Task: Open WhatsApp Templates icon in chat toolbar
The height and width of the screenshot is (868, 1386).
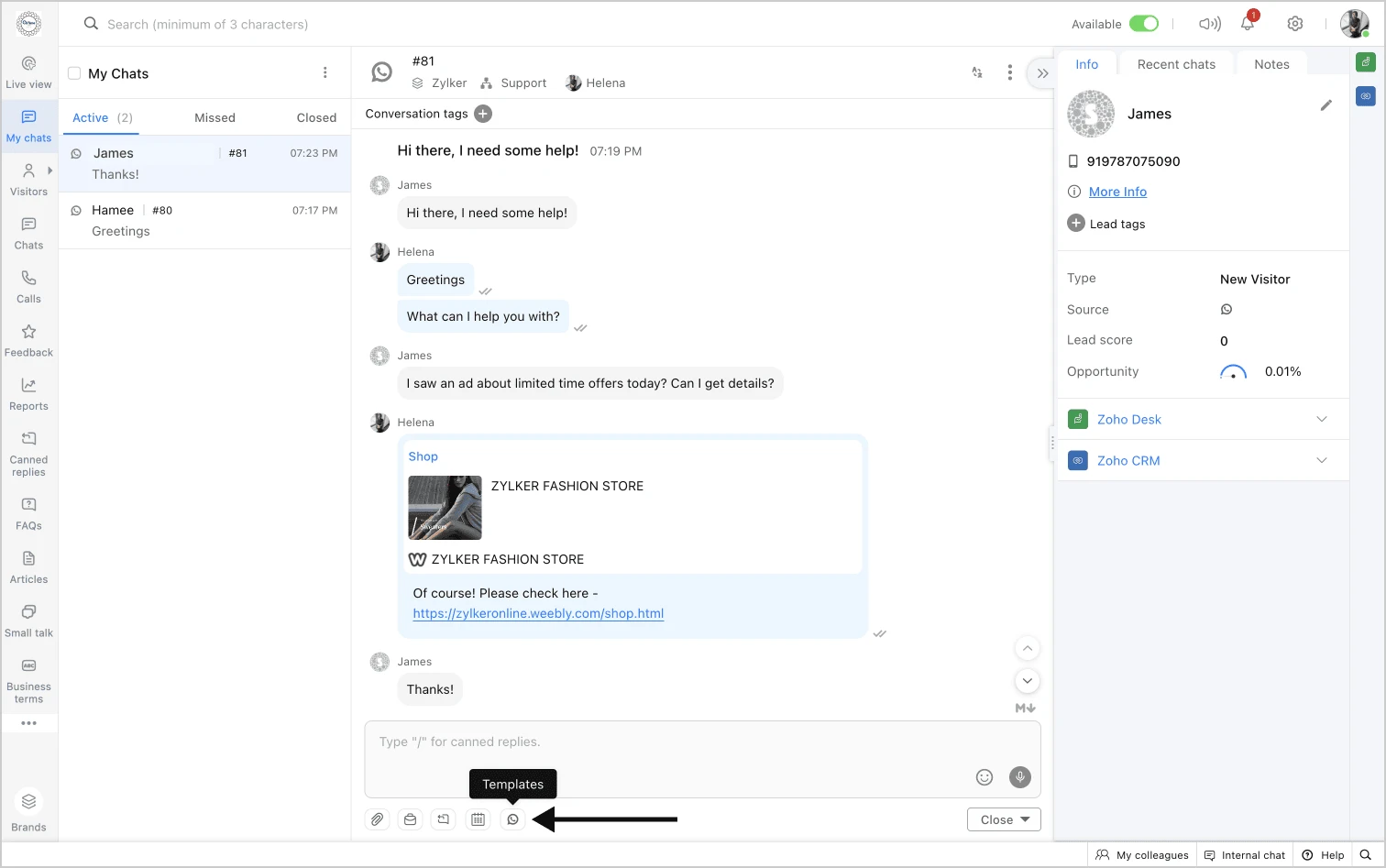Action: coord(512,819)
